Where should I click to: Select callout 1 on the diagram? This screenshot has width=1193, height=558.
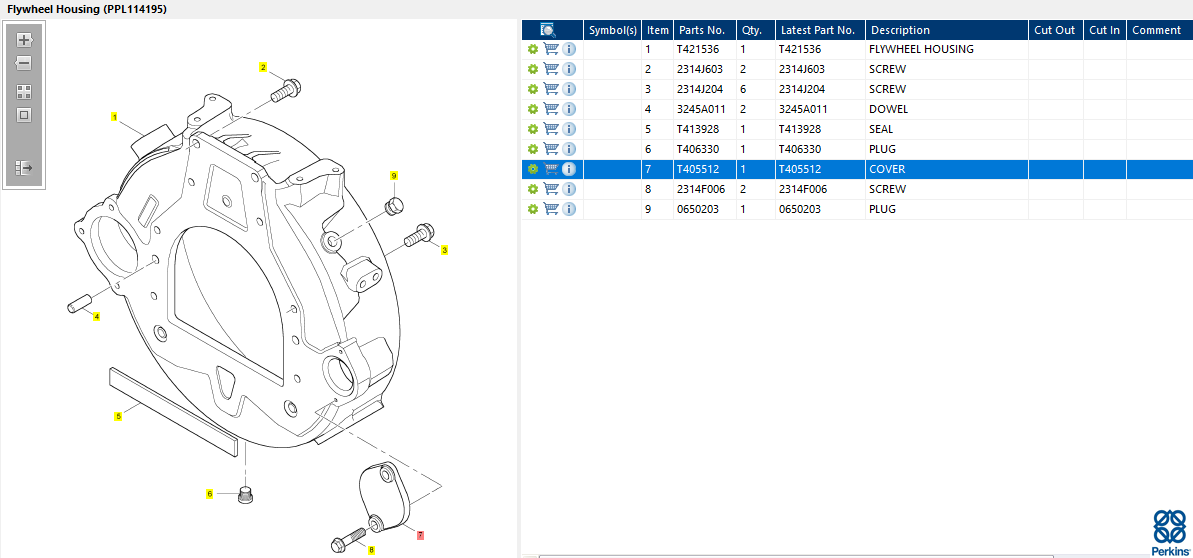pyautogui.click(x=114, y=117)
